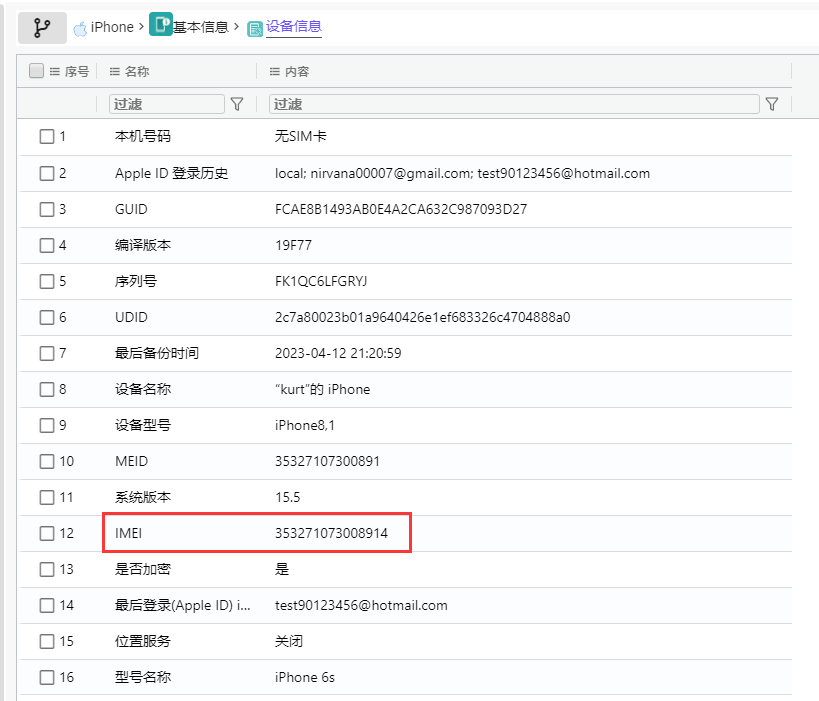Toggle the select-all header checkbox
Image resolution: width=819 pixels, height=701 pixels.
(x=37, y=71)
